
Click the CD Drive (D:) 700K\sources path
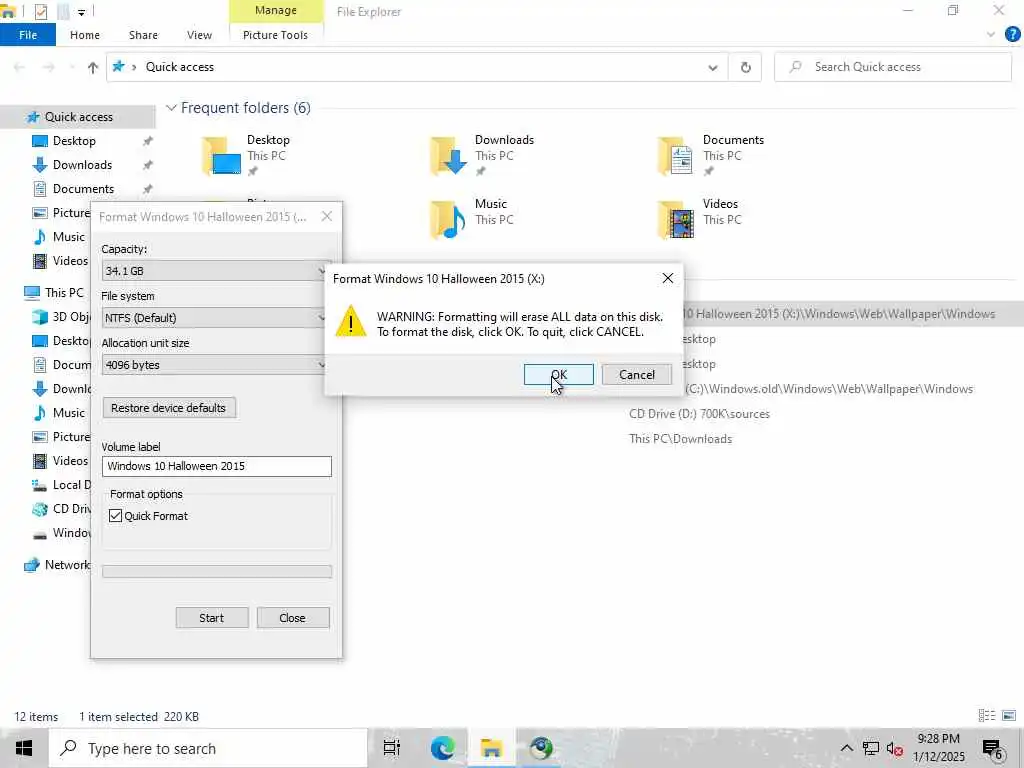(699, 414)
